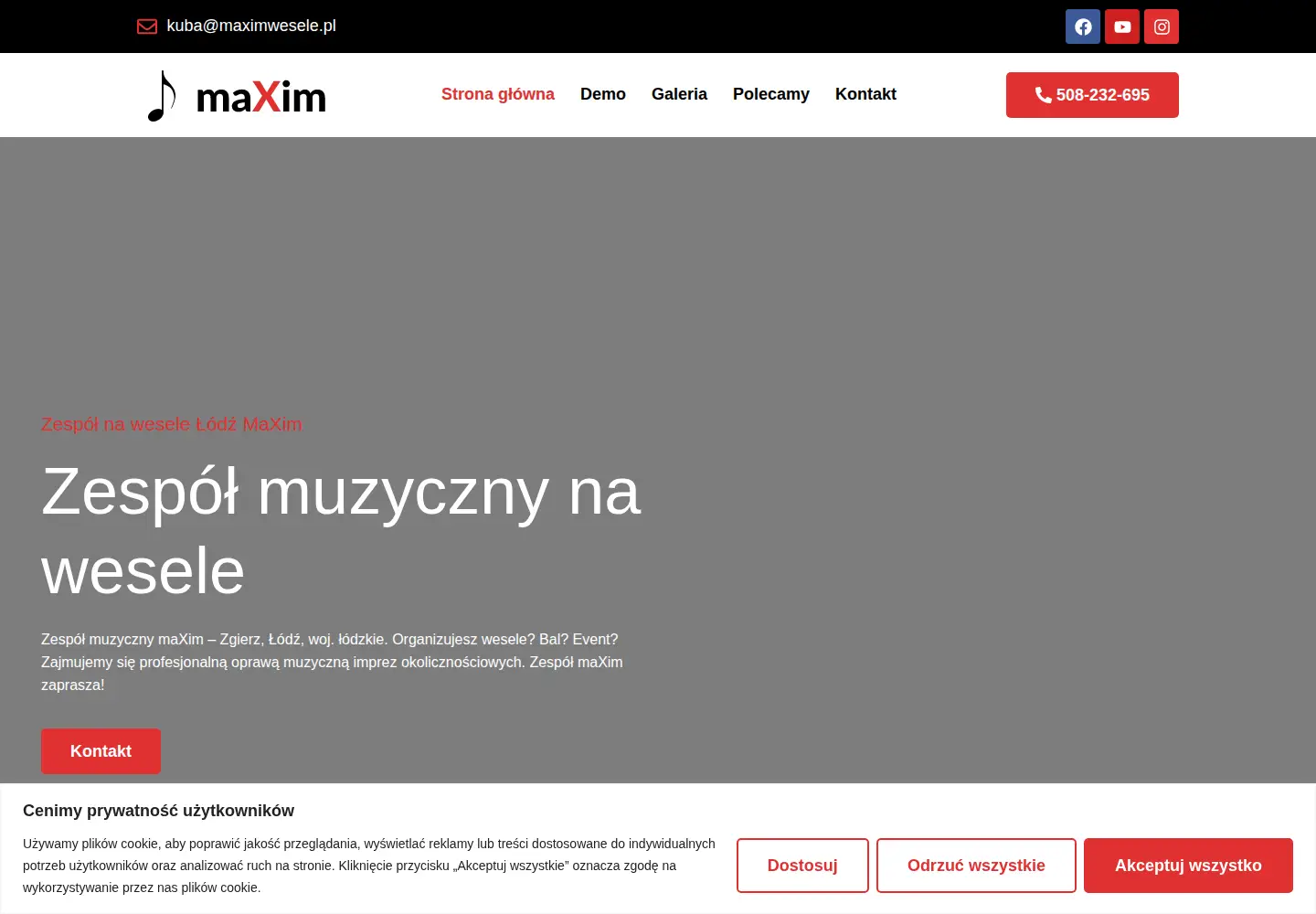Click the Dostosuj cookie button
This screenshot has height=914, width=1316.
802,866
